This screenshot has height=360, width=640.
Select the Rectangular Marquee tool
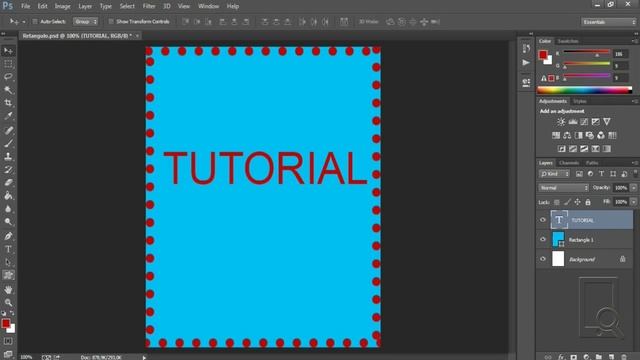8,64
